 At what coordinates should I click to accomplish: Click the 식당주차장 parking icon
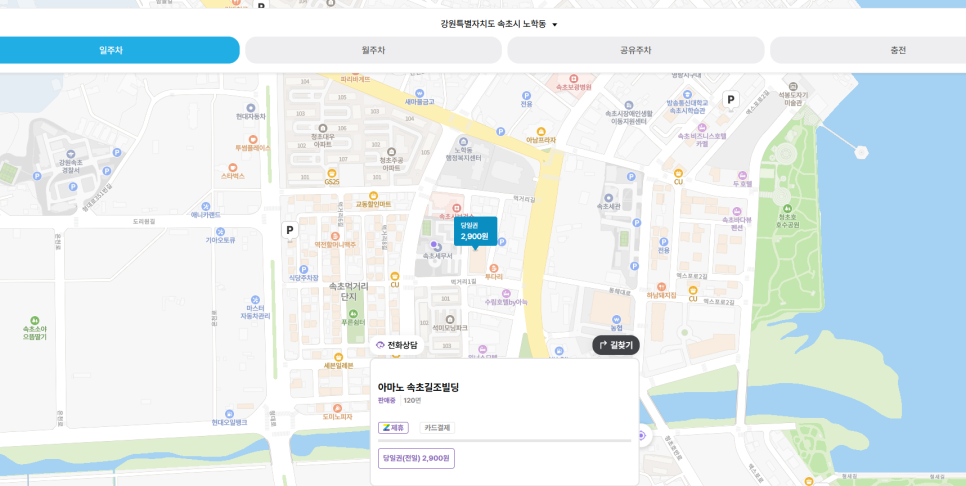[303, 269]
